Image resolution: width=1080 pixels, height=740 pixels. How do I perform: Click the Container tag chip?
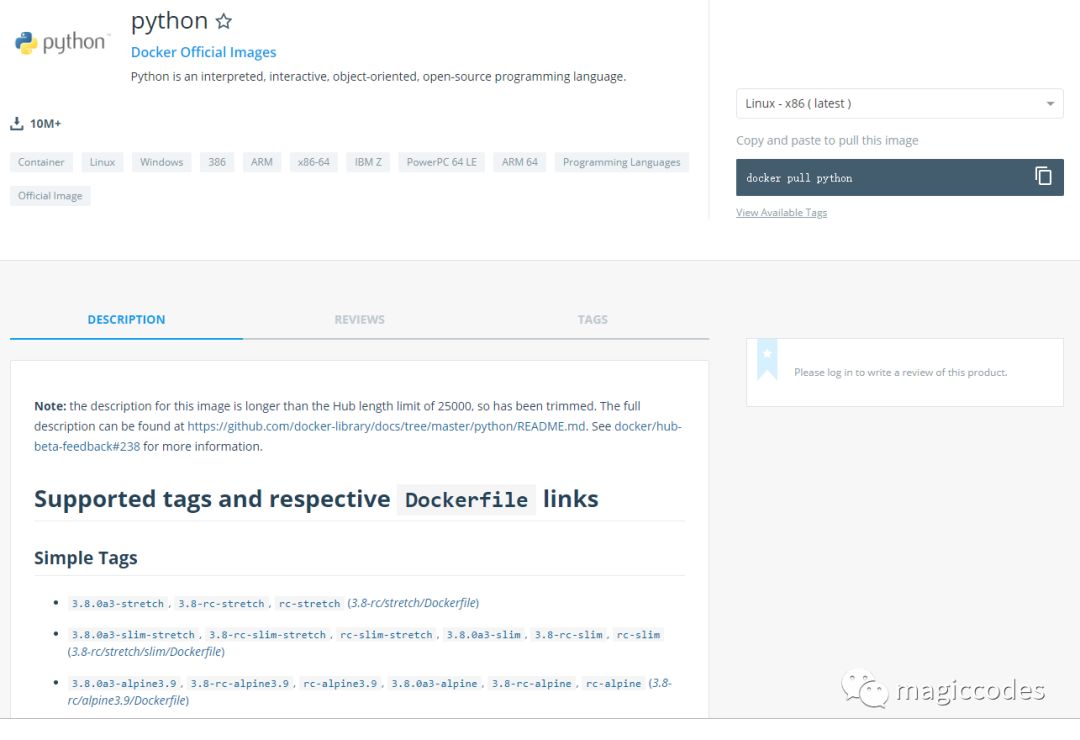coord(41,162)
